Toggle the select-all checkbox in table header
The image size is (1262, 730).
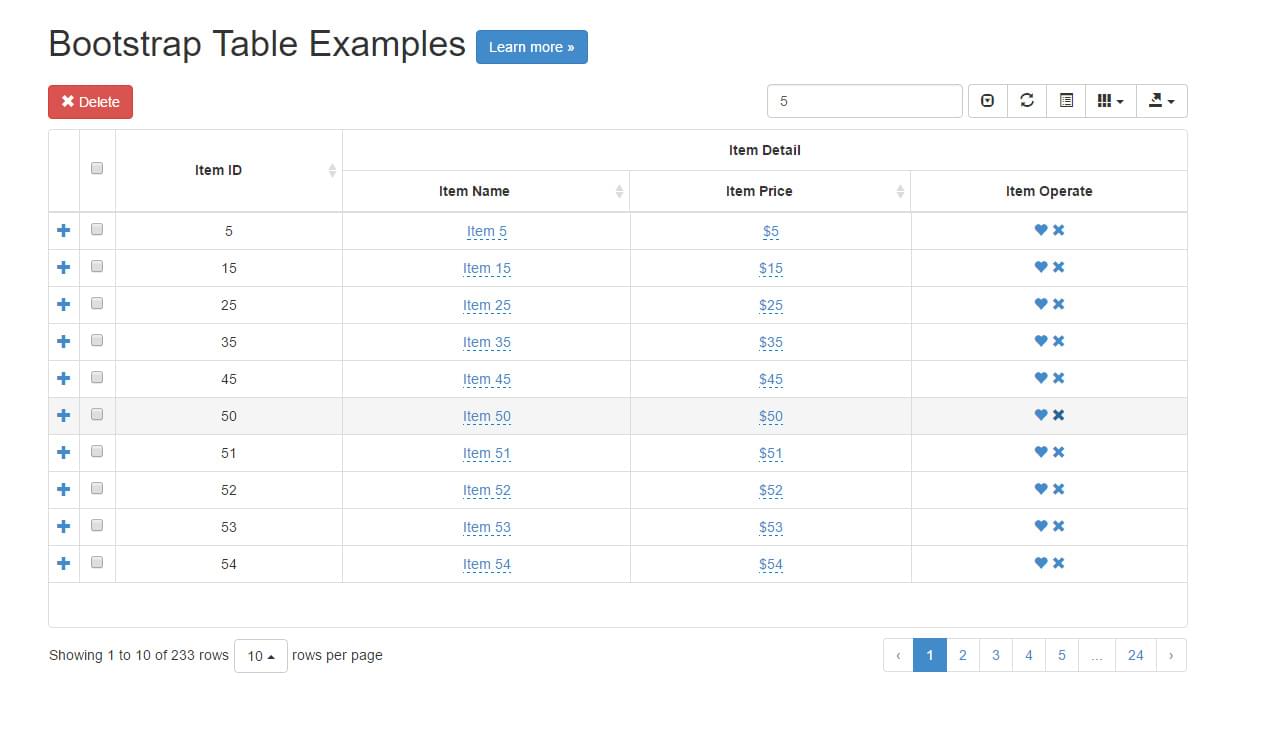tap(96, 168)
